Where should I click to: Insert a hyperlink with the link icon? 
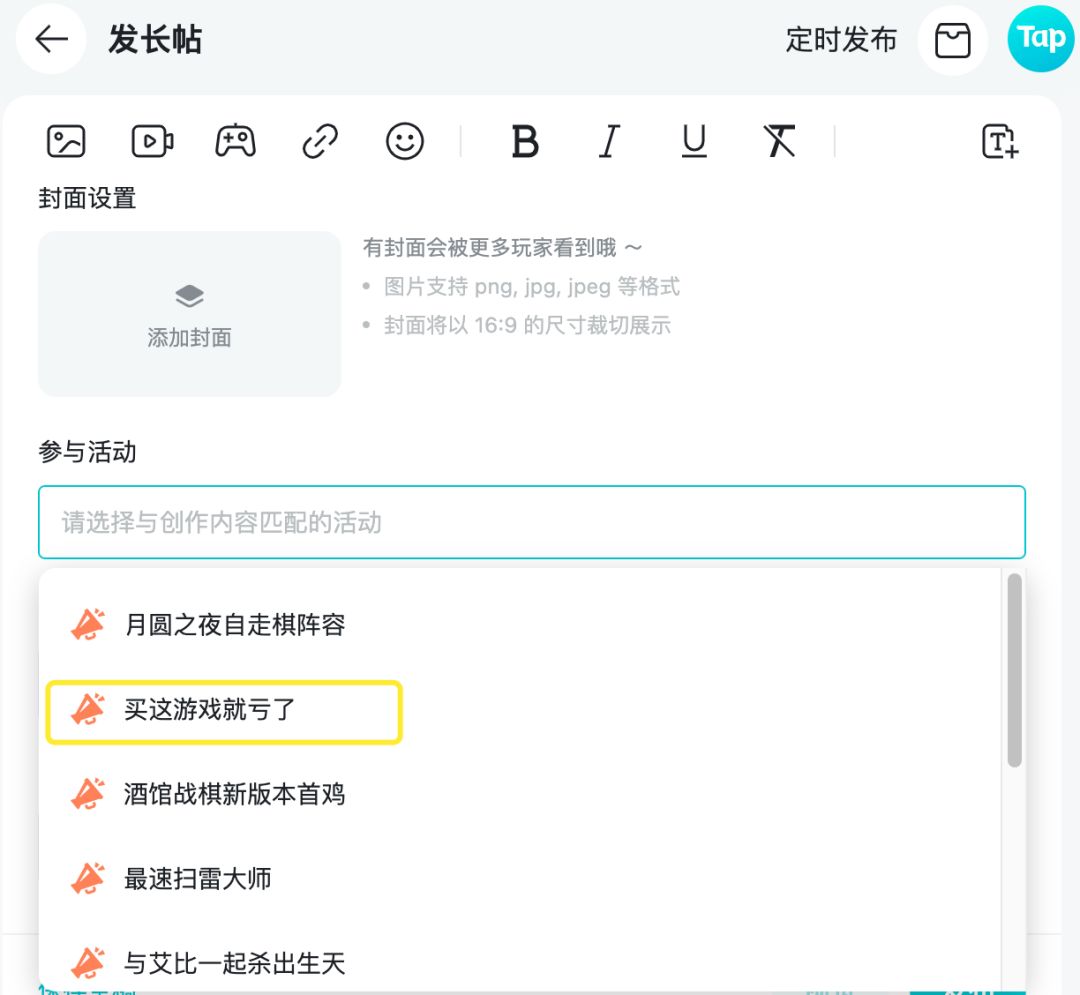click(320, 141)
